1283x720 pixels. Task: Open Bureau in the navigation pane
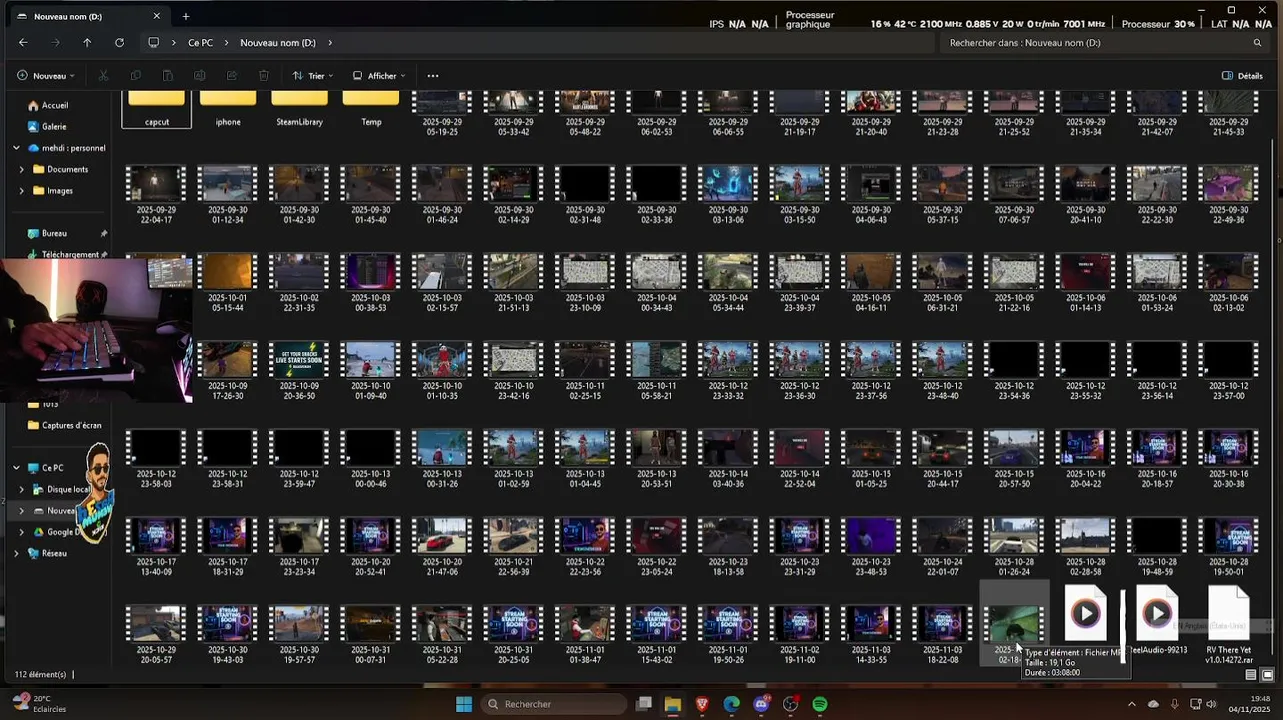[54, 233]
